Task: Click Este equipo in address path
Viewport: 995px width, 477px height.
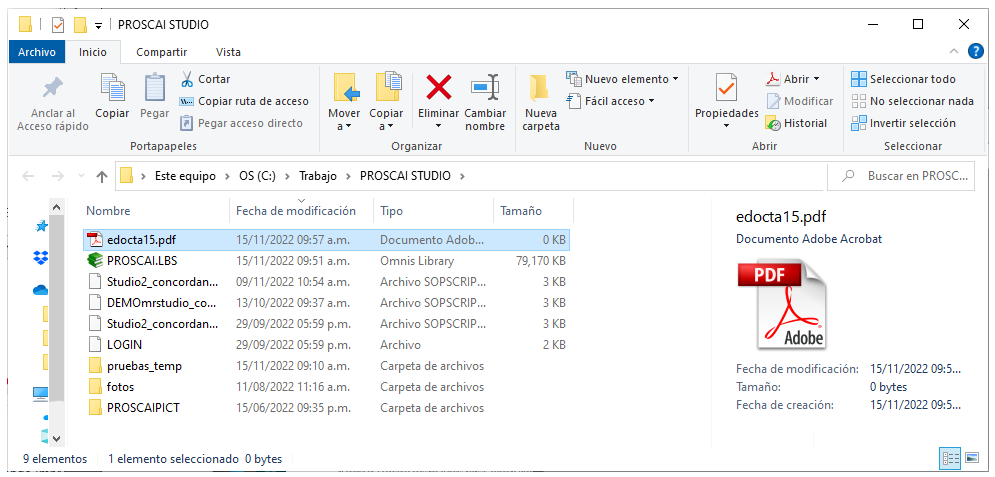Action: (x=185, y=176)
